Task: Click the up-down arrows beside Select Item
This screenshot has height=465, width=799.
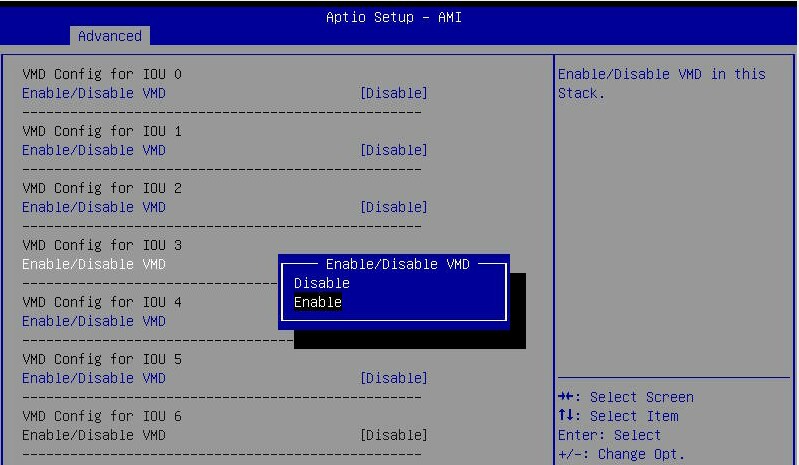Action: (x=566, y=416)
